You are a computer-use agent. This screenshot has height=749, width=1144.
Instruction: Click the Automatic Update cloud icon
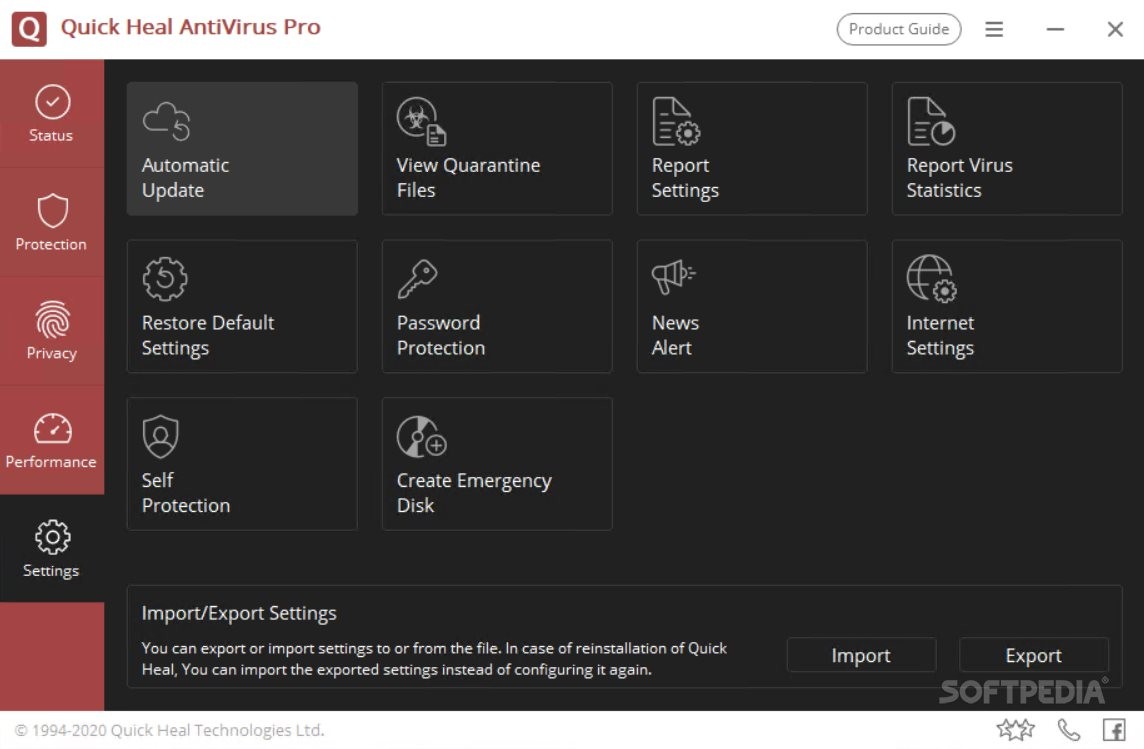[x=166, y=120]
